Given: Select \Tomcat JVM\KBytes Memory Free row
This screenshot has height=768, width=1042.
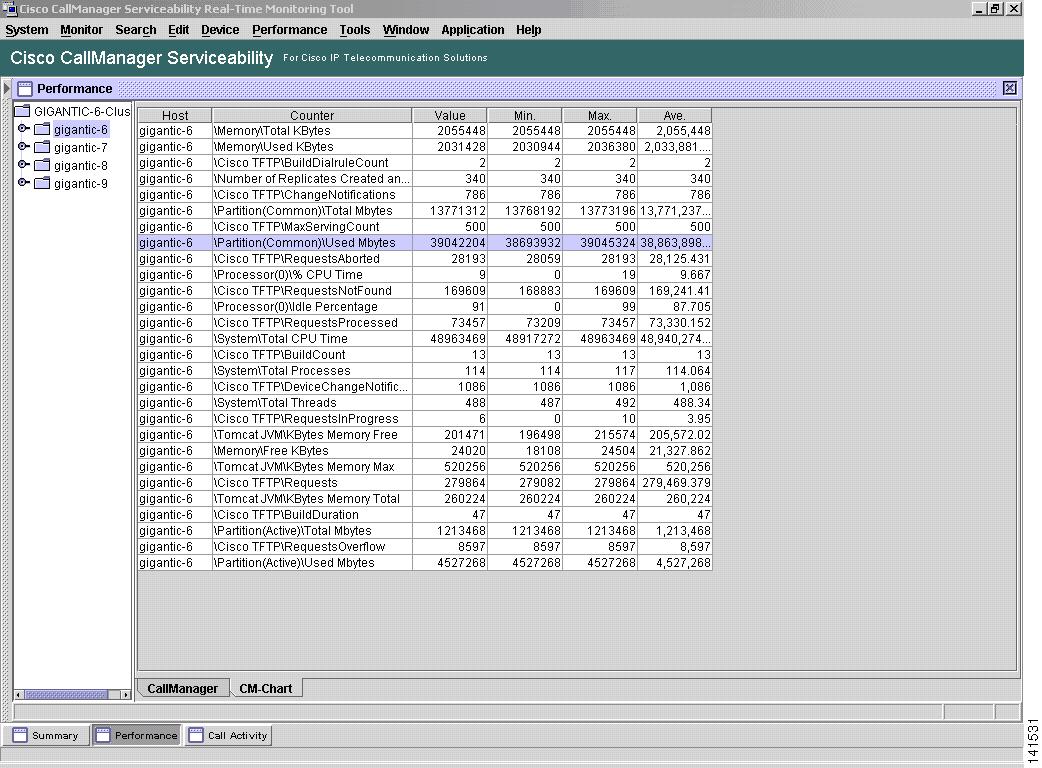Looking at the screenshot, I should pos(425,434).
